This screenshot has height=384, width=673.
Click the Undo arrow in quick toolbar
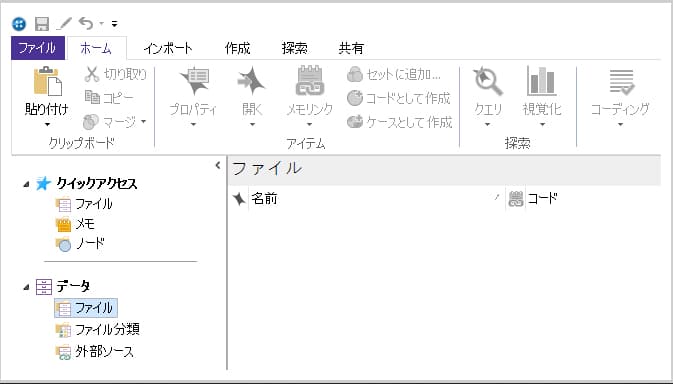tap(86, 23)
